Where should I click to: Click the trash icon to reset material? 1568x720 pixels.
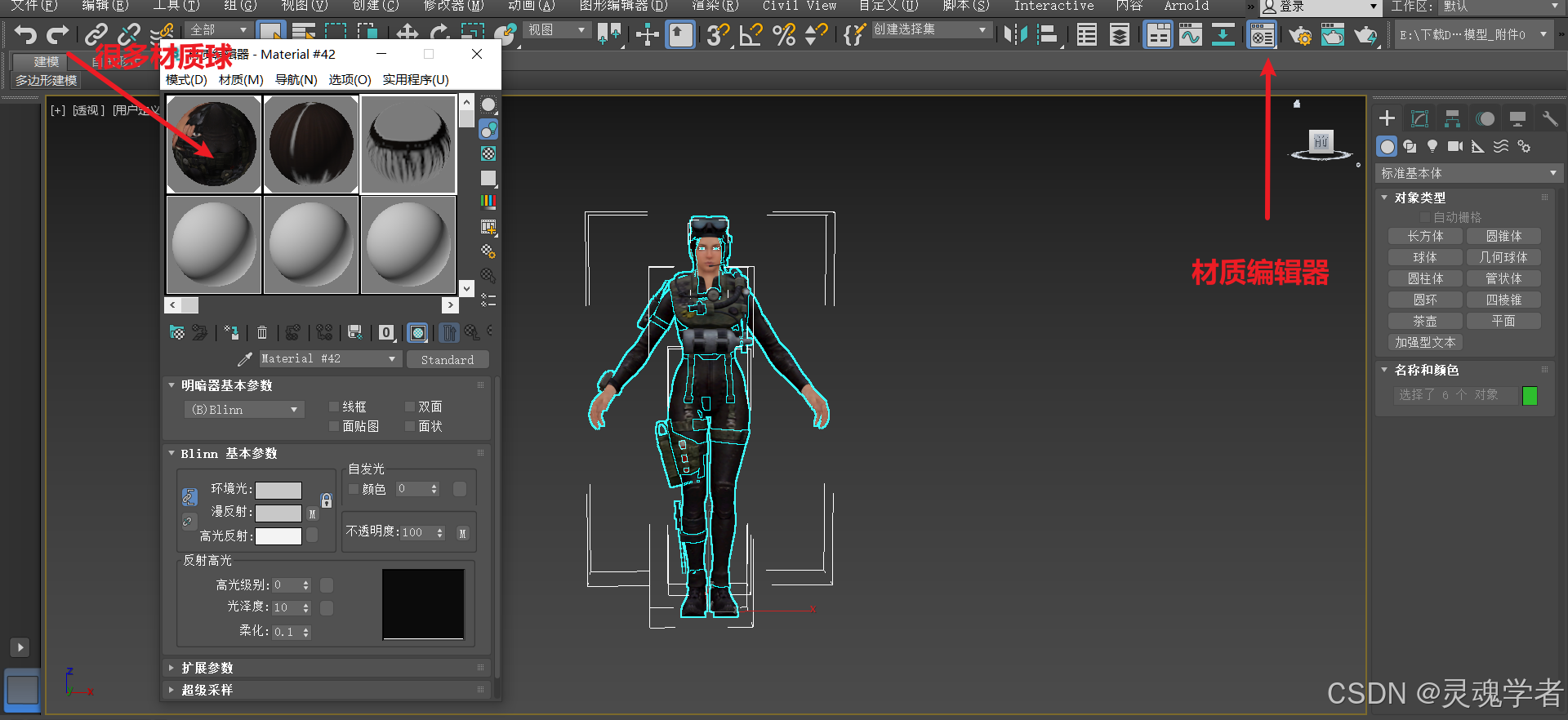pos(262,332)
